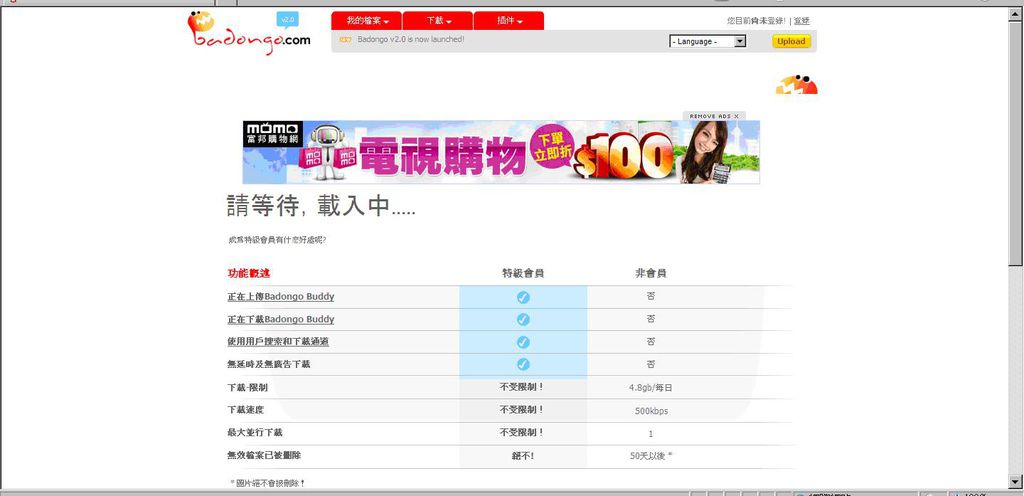
Task: Click the blue v2.0 speech bubble icon
Action: [287, 20]
